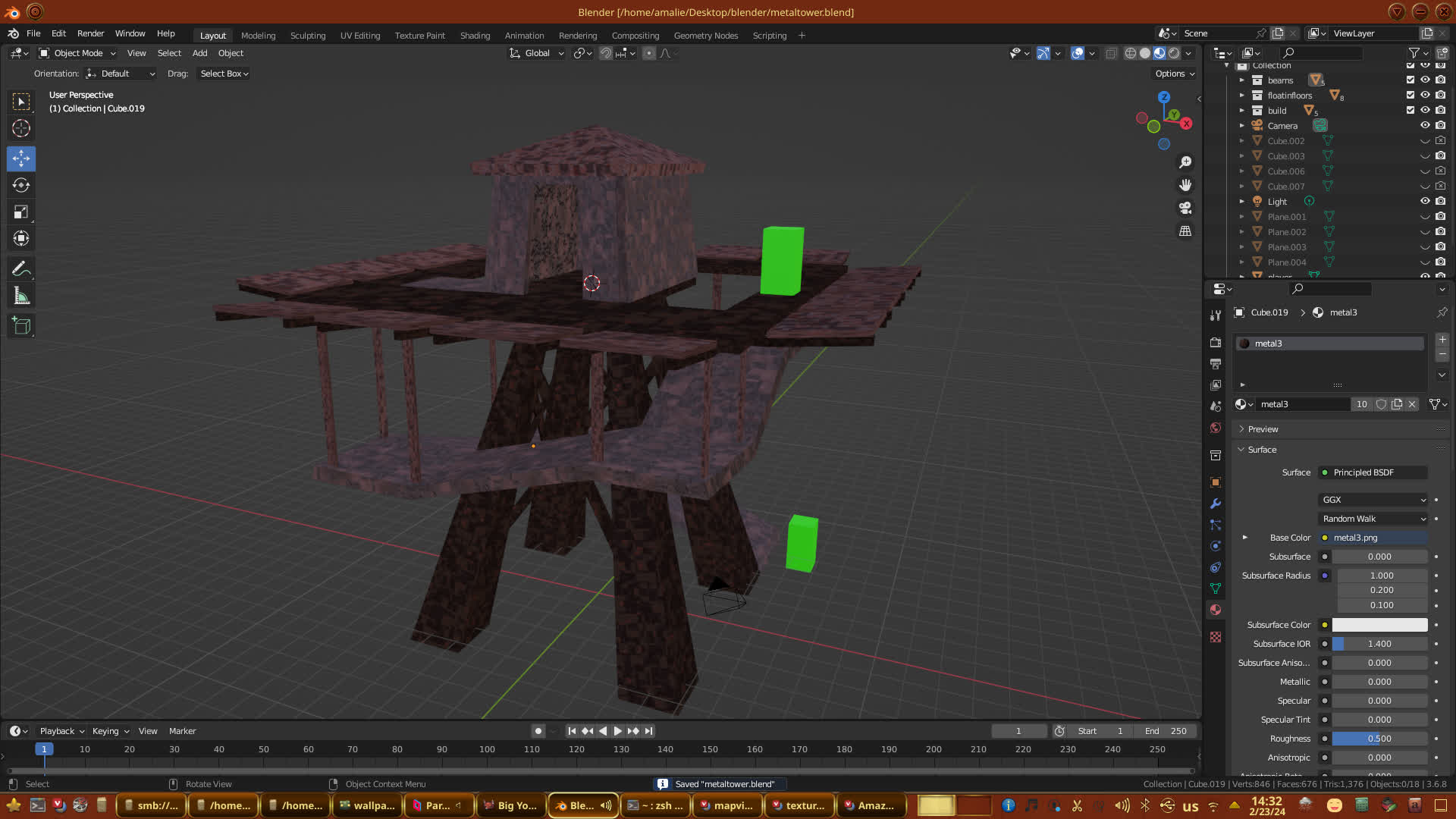Open the Render menu
Image resolution: width=1456 pixels, height=819 pixels.
(x=90, y=33)
